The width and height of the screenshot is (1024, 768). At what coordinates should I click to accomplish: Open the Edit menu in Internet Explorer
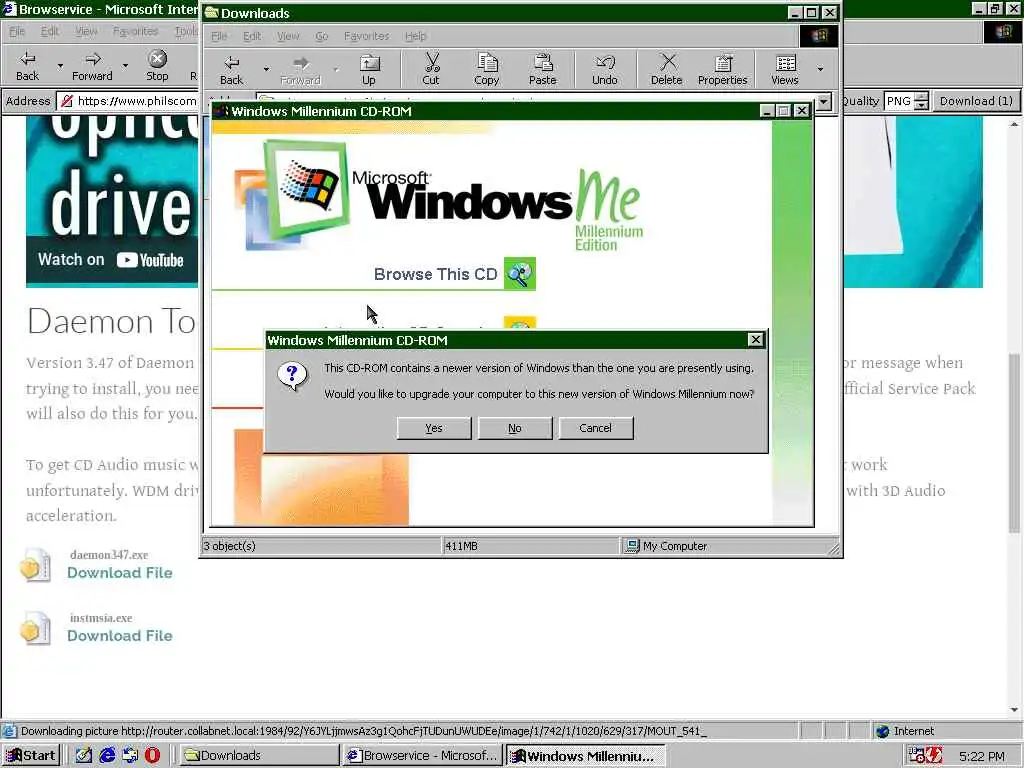pos(50,31)
